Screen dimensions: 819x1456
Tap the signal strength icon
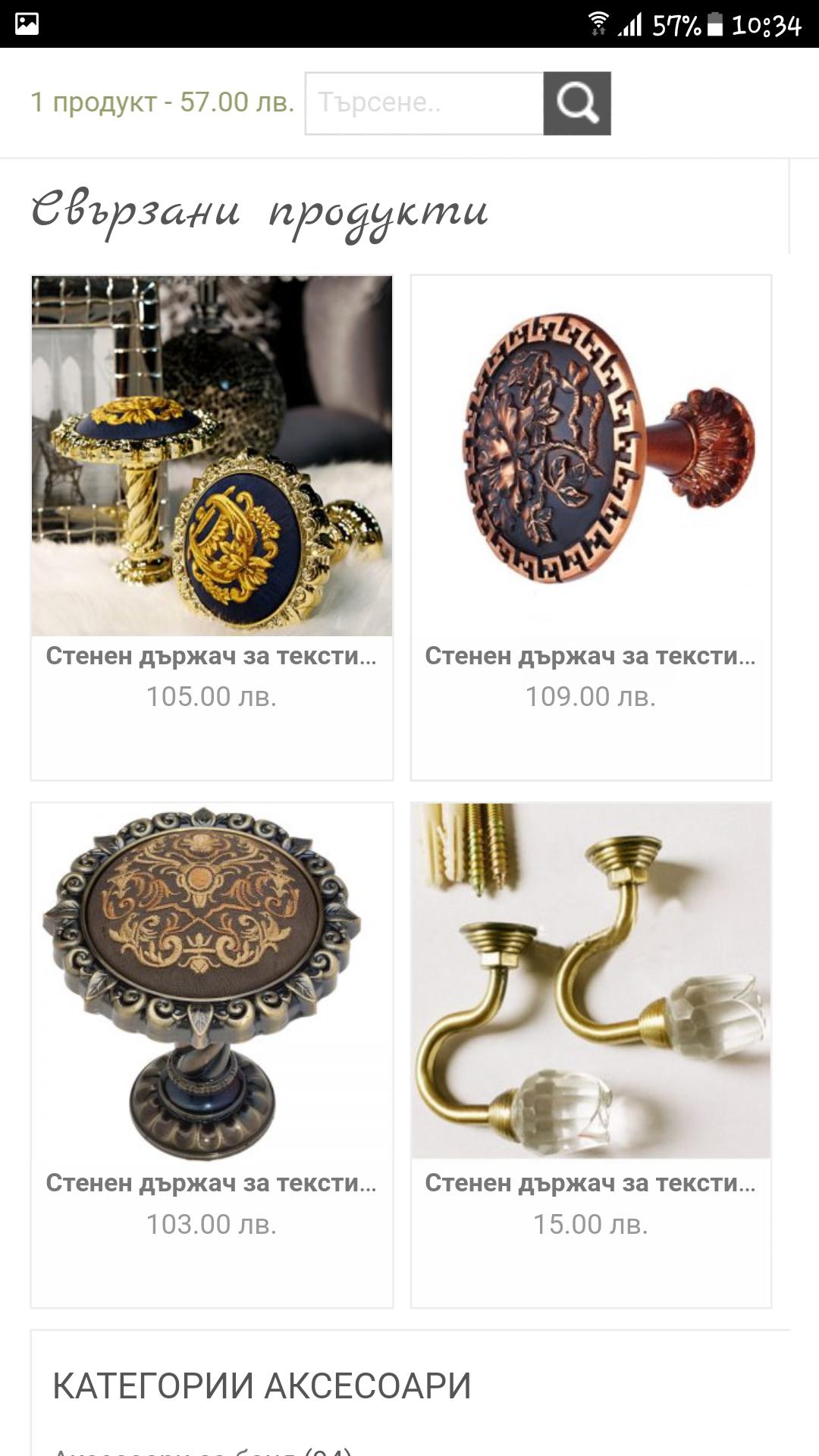click(629, 24)
